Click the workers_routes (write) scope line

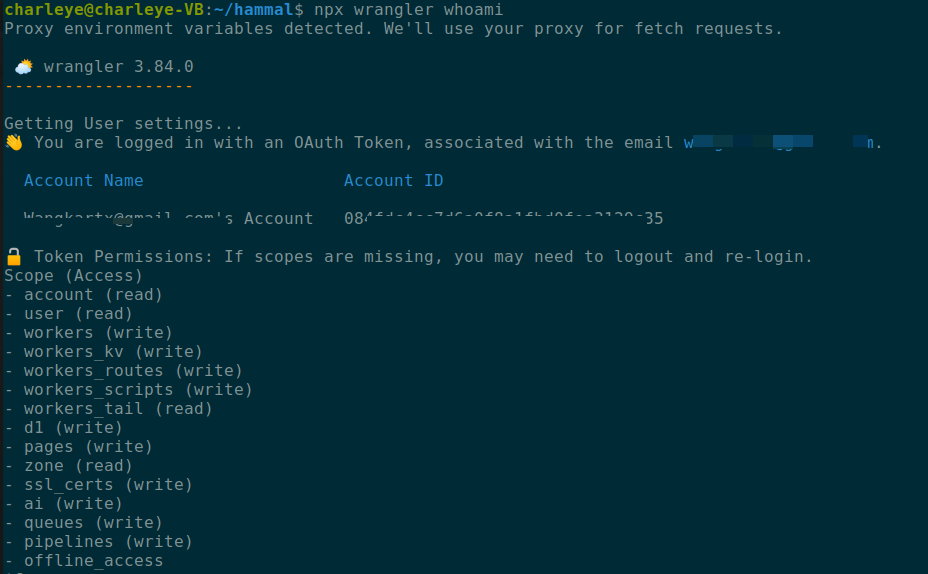pos(124,370)
